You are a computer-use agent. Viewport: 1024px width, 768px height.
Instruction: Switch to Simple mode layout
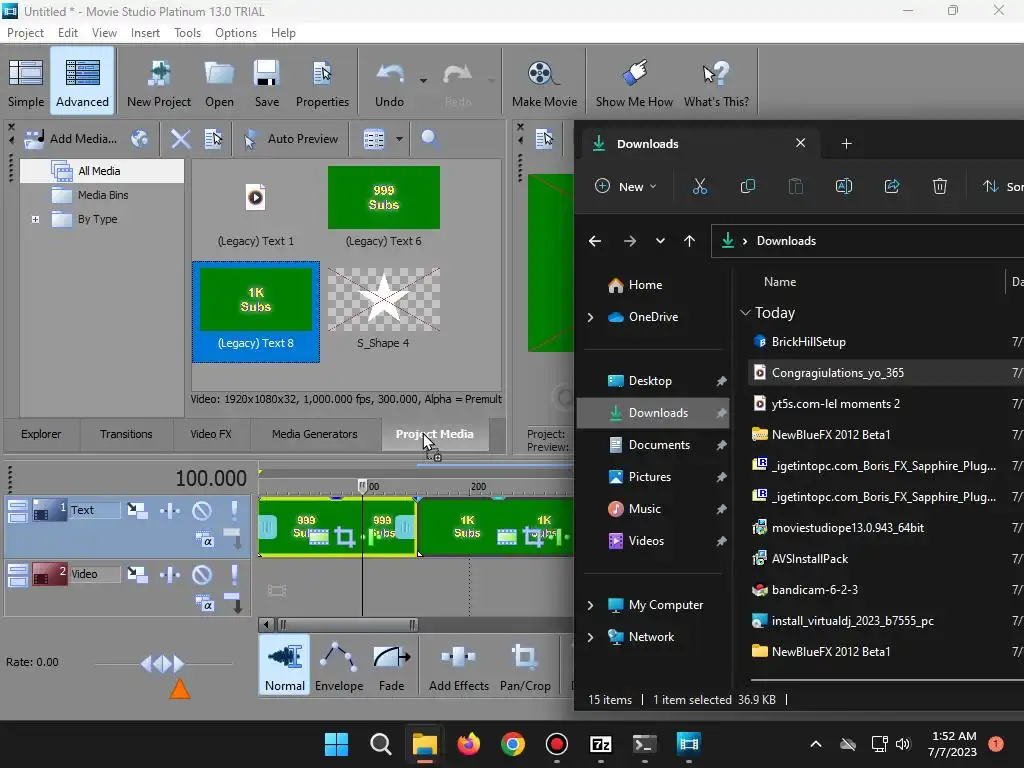point(26,82)
